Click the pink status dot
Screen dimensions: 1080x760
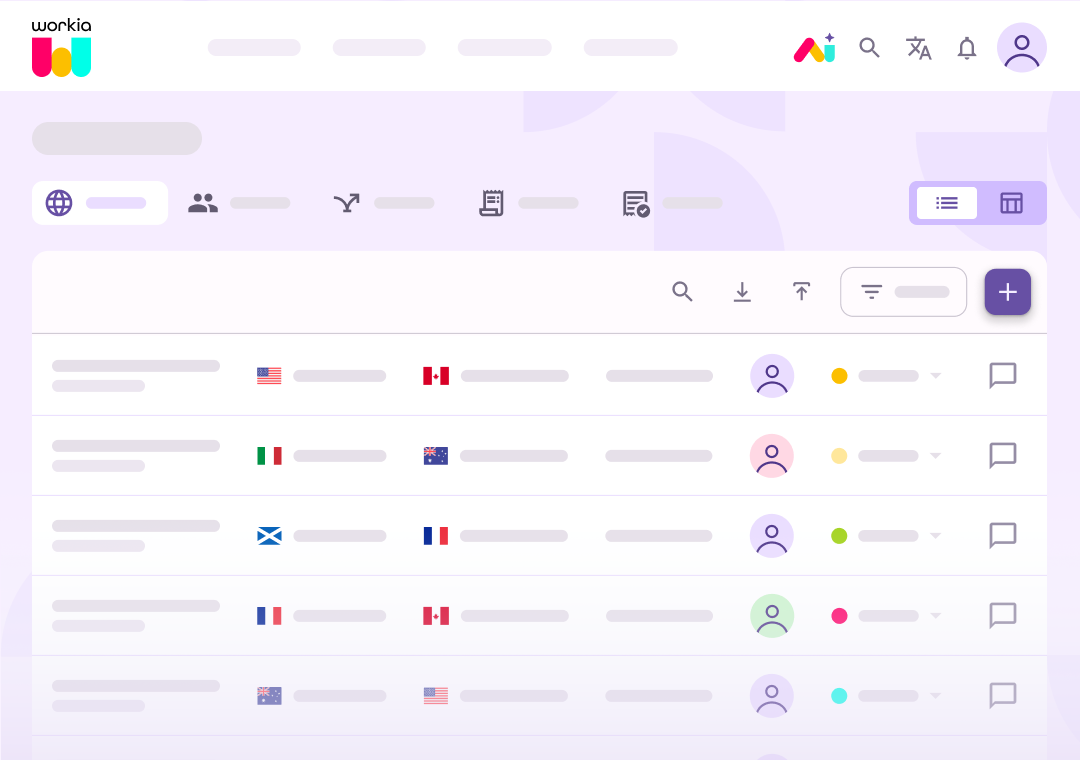839,615
